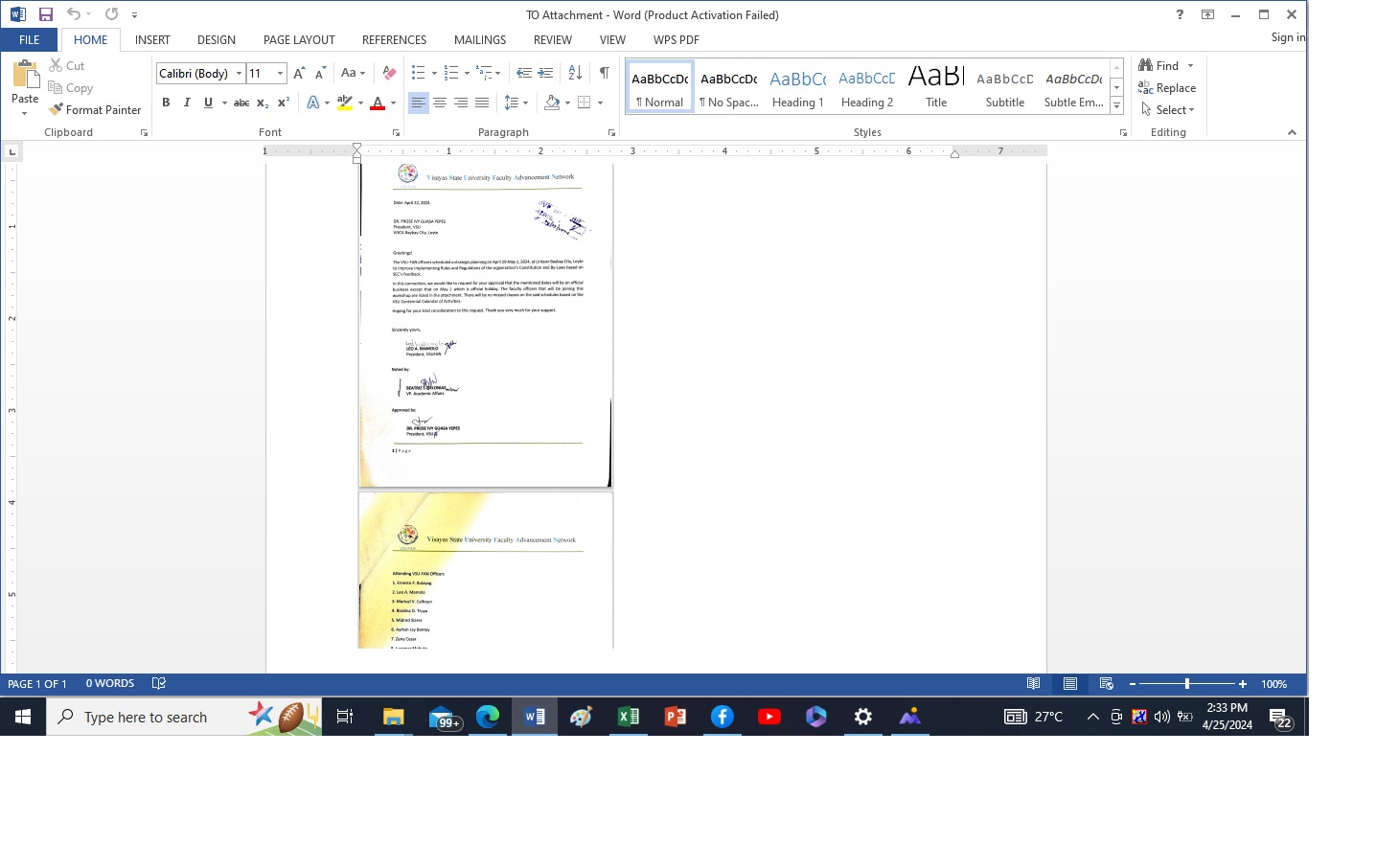Click the Replace button
The width and height of the screenshot is (1376, 868).
1167,88
